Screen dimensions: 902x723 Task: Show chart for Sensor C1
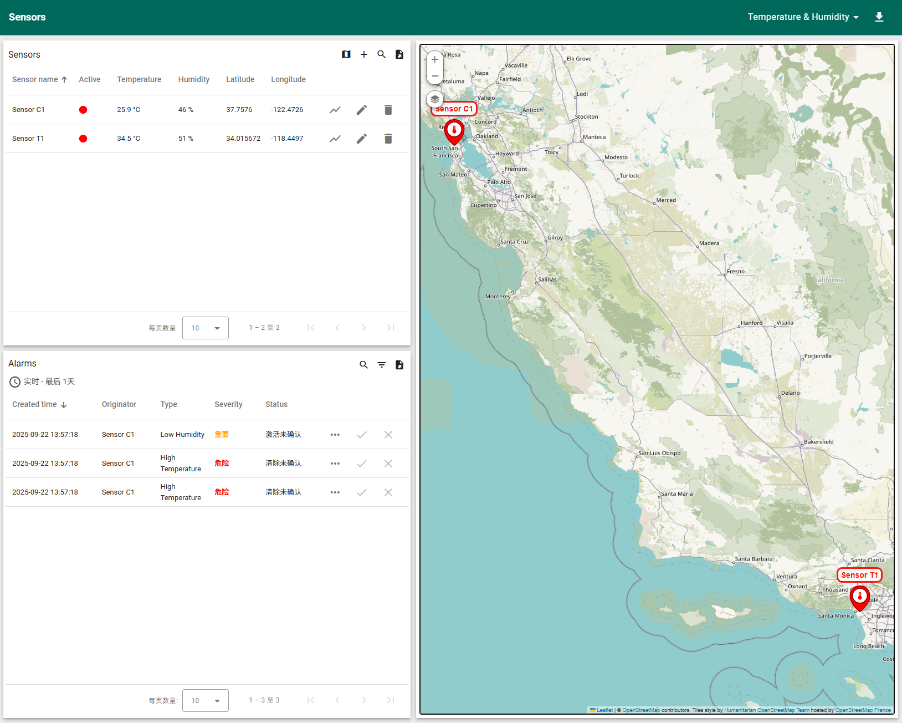tap(336, 110)
